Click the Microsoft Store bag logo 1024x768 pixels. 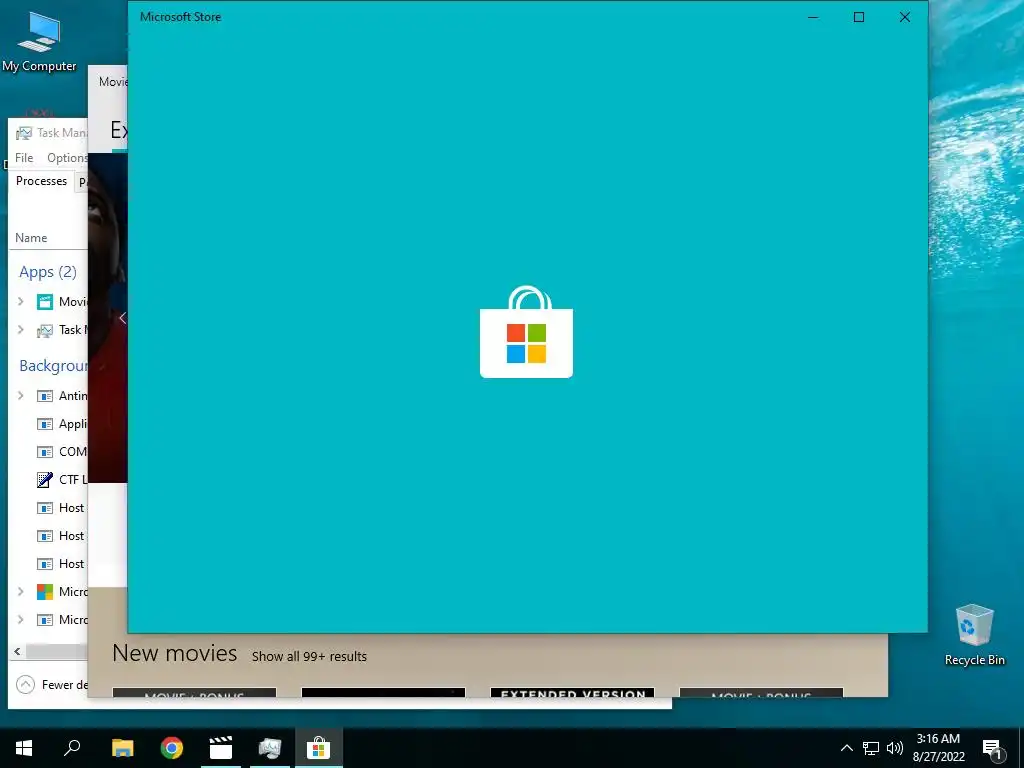526,332
